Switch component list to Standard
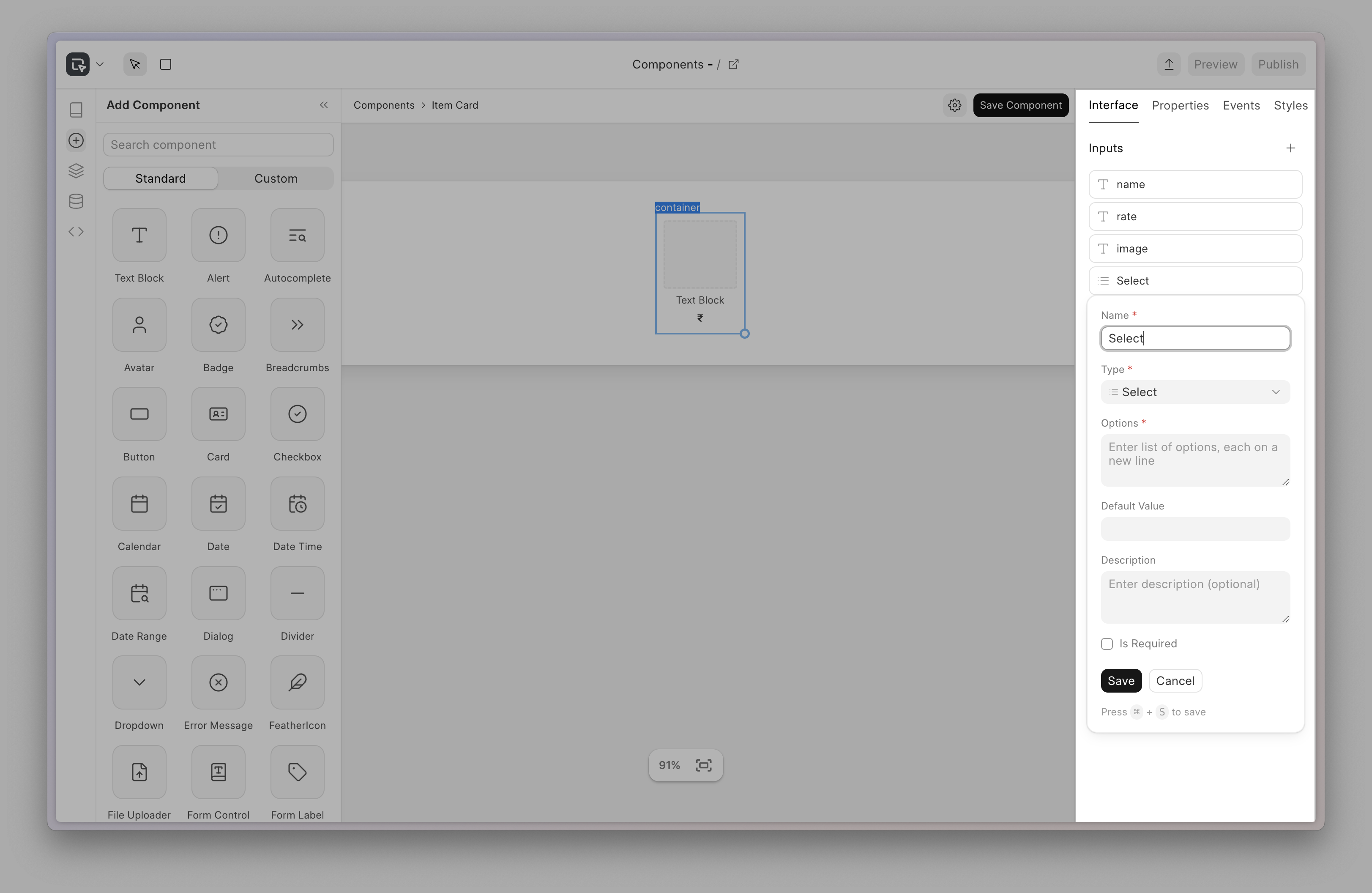The image size is (1372, 893). 160,179
